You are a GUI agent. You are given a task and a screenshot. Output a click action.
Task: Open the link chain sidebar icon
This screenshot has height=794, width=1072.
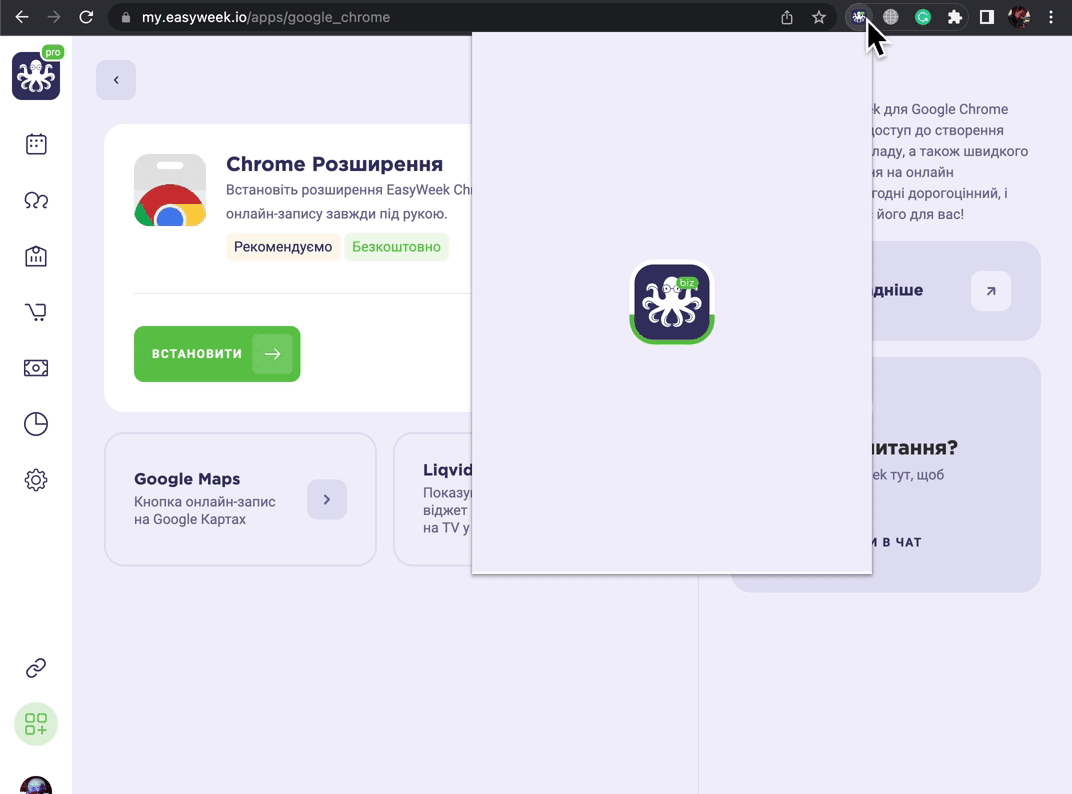[x=36, y=667]
